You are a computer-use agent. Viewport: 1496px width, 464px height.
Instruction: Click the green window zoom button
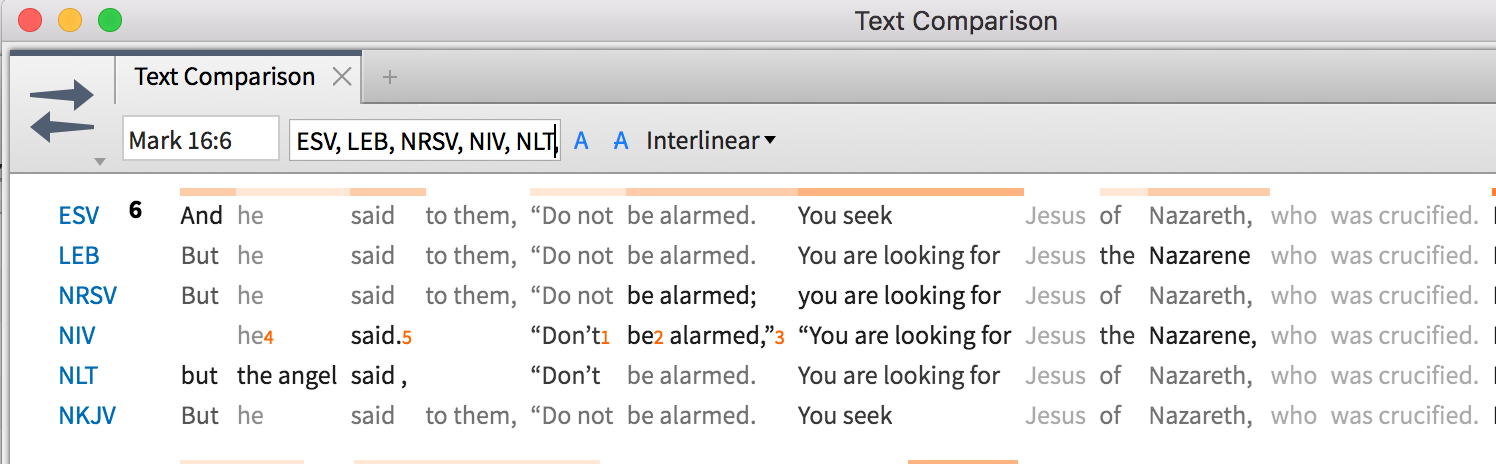pyautogui.click(x=109, y=20)
